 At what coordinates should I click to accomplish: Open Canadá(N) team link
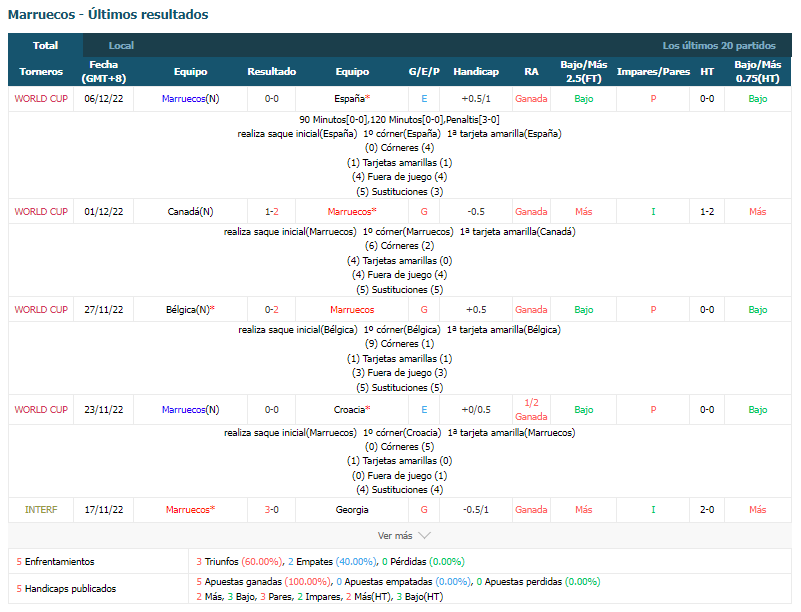(191, 211)
